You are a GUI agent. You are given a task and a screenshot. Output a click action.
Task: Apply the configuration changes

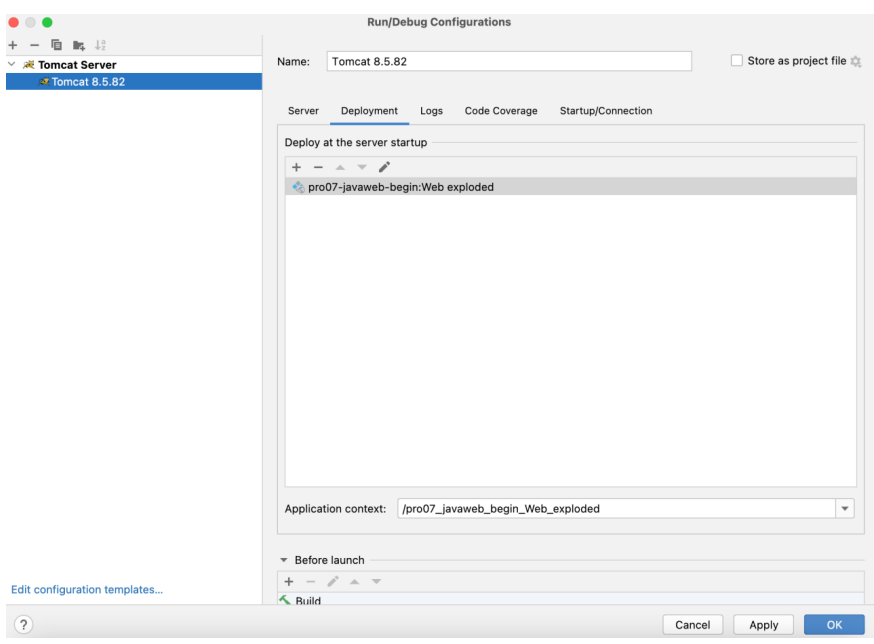click(764, 624)
